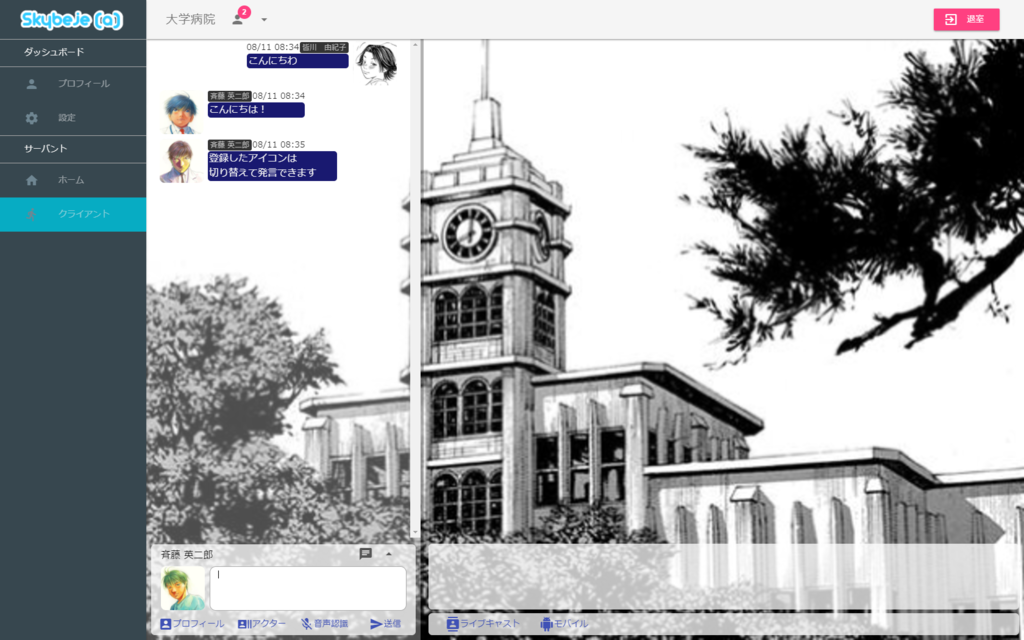Open モバイル option
Viewport: 1024px width, 640px height.
point(564,624)
